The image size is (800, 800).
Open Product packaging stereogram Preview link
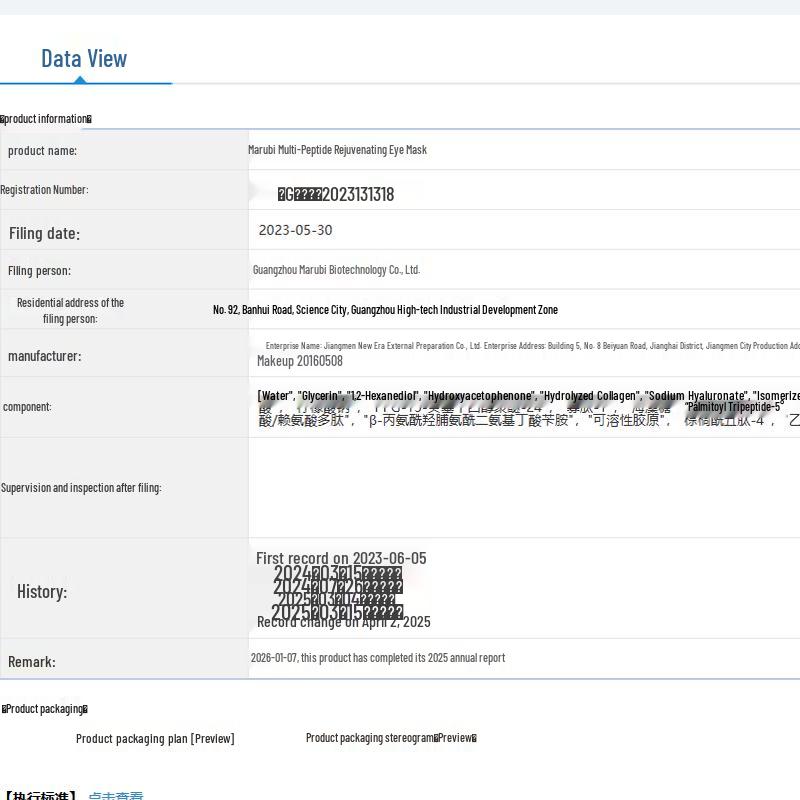point(391,738)
